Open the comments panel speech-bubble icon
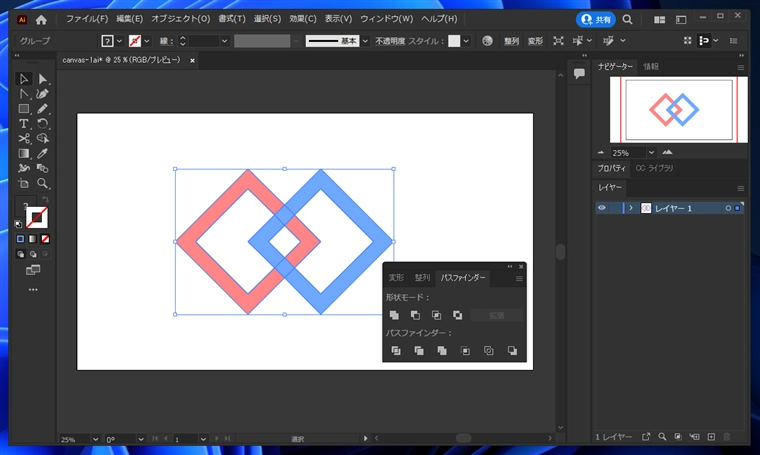 click(x=579, y=74)
